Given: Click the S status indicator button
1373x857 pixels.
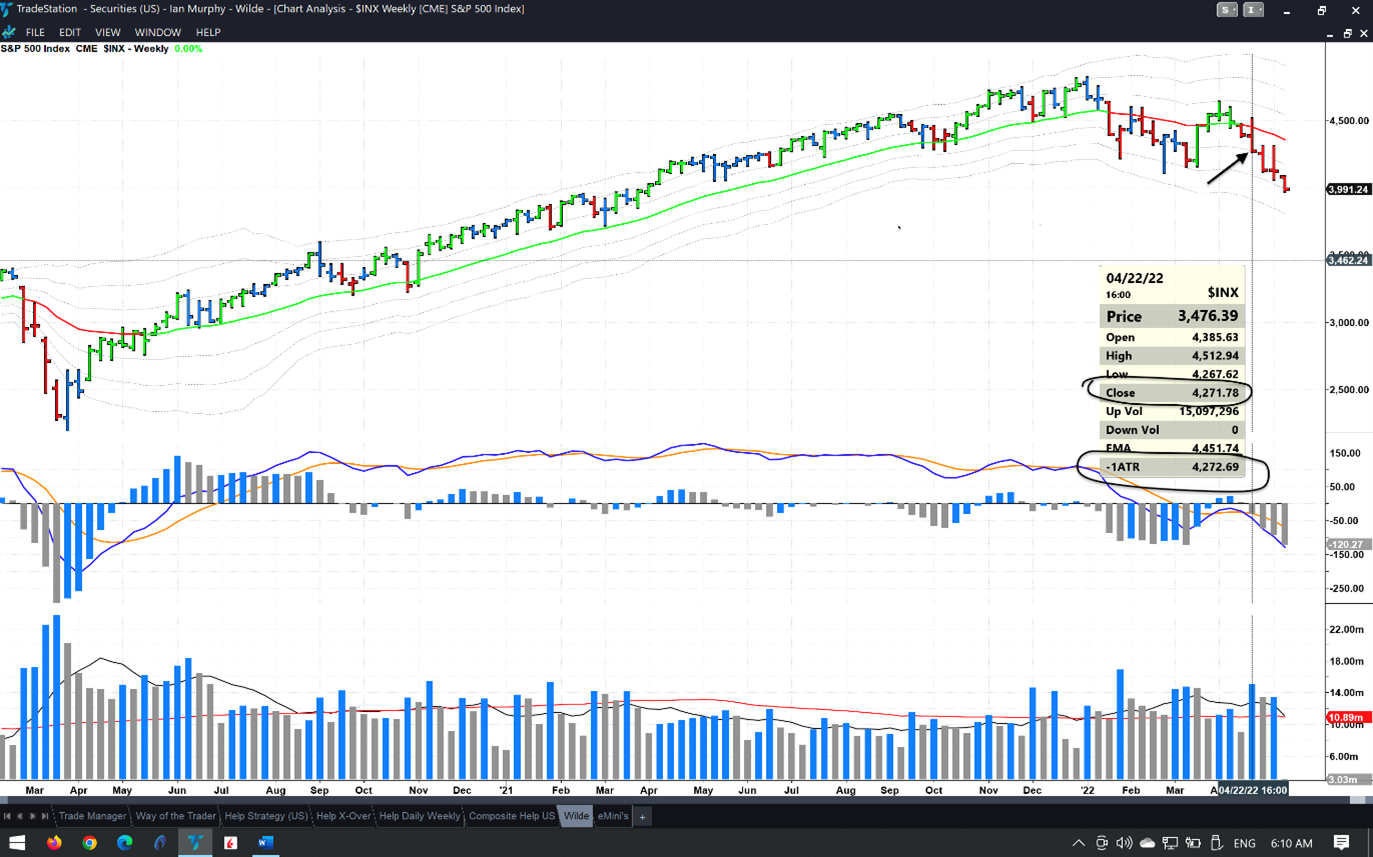Looking at the screenshot, I should (1226, 10).
